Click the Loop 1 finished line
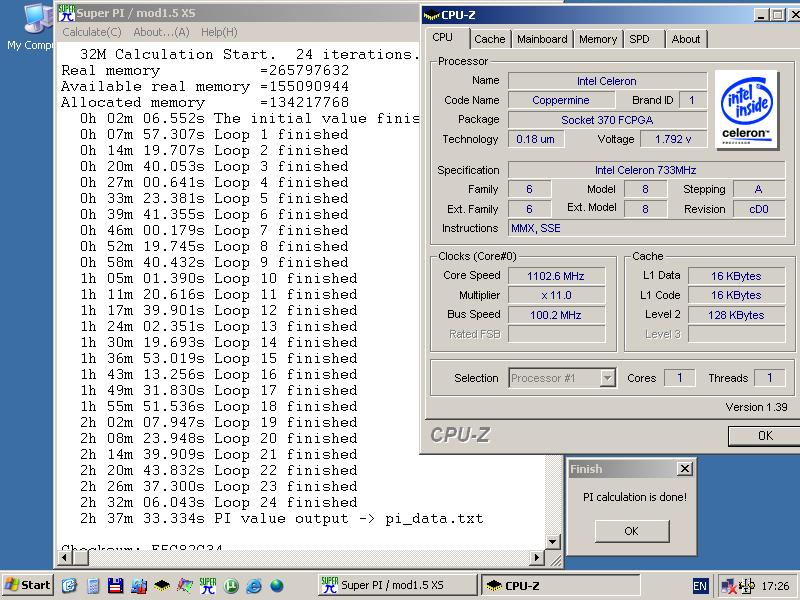The image size is (800, 600). pyautogui.click(x=214, y=135)
